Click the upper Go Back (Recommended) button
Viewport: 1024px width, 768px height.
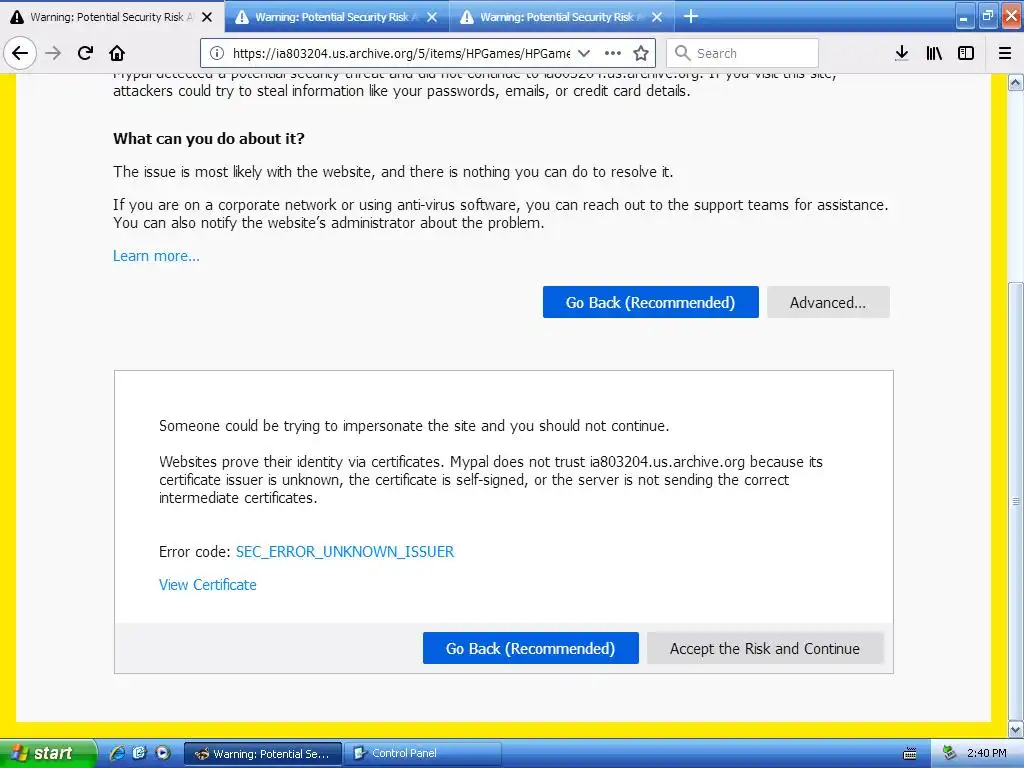point(650,302)
